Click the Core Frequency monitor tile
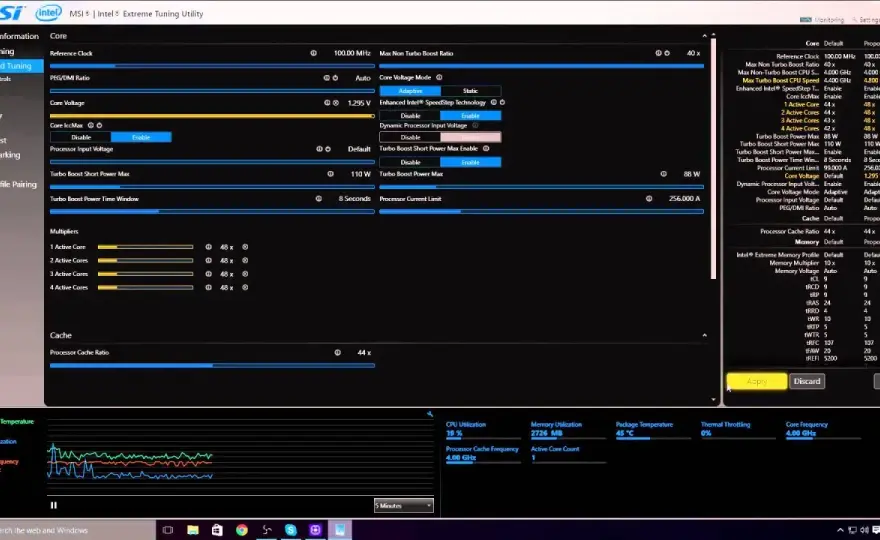 [823, 429]
